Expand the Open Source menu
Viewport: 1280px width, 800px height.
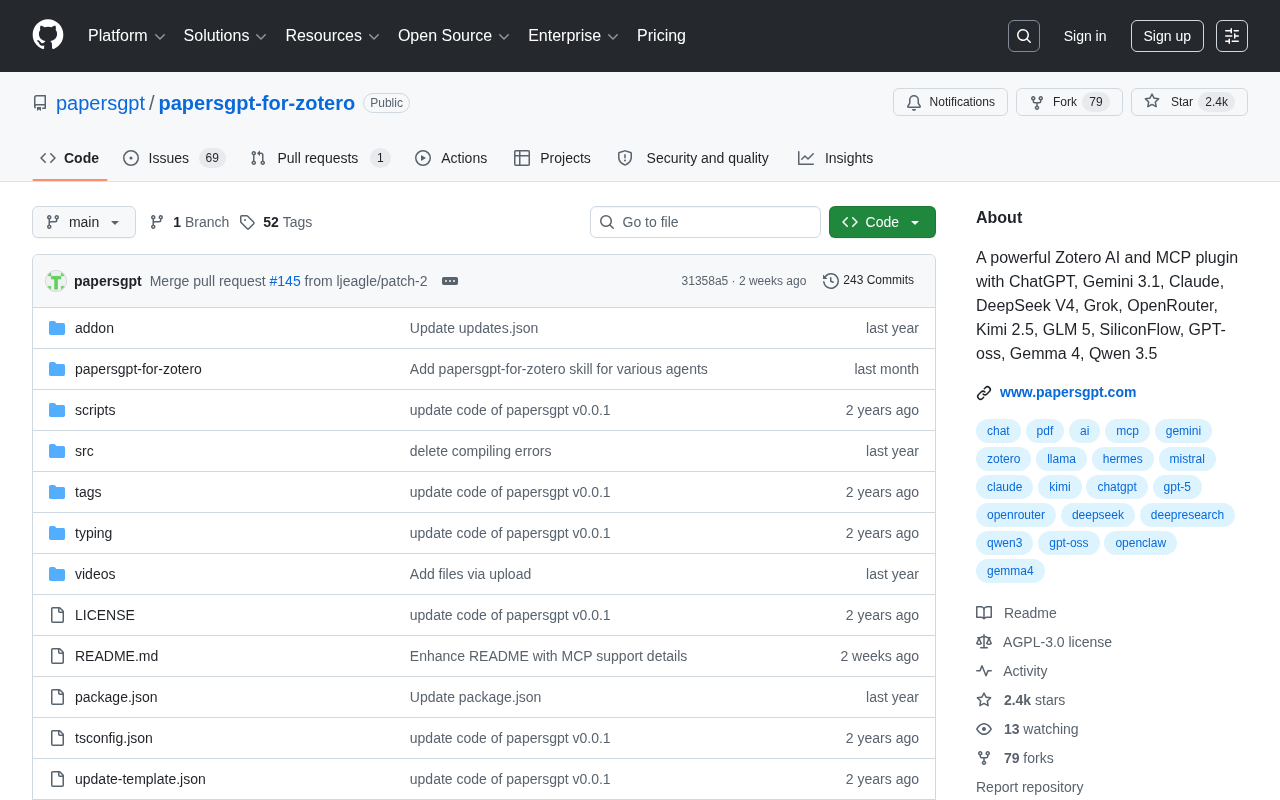click(x=454, y=36)
